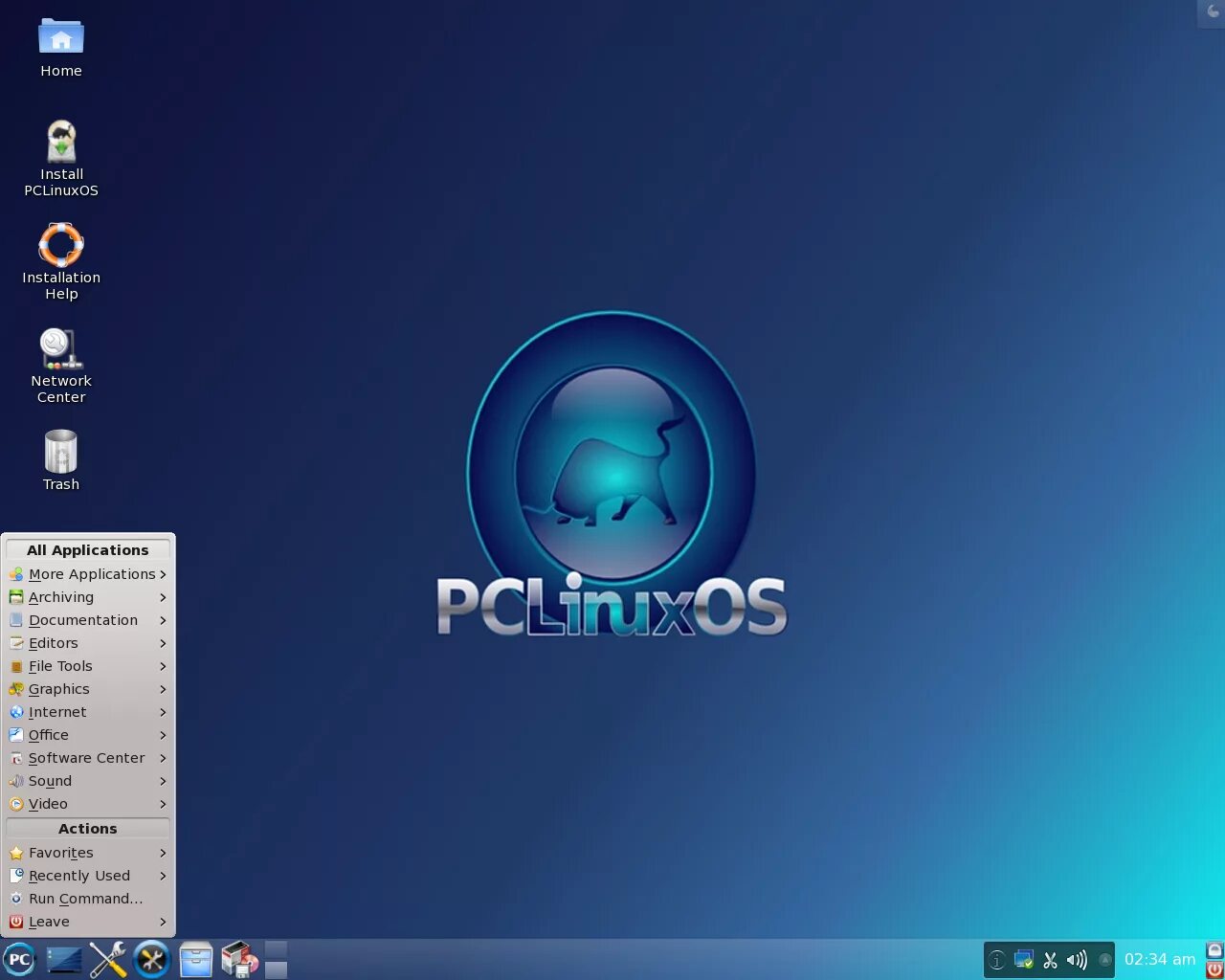1225x980 pixels.
Task: Open the More Applications submenu
Action: (88, 574)
